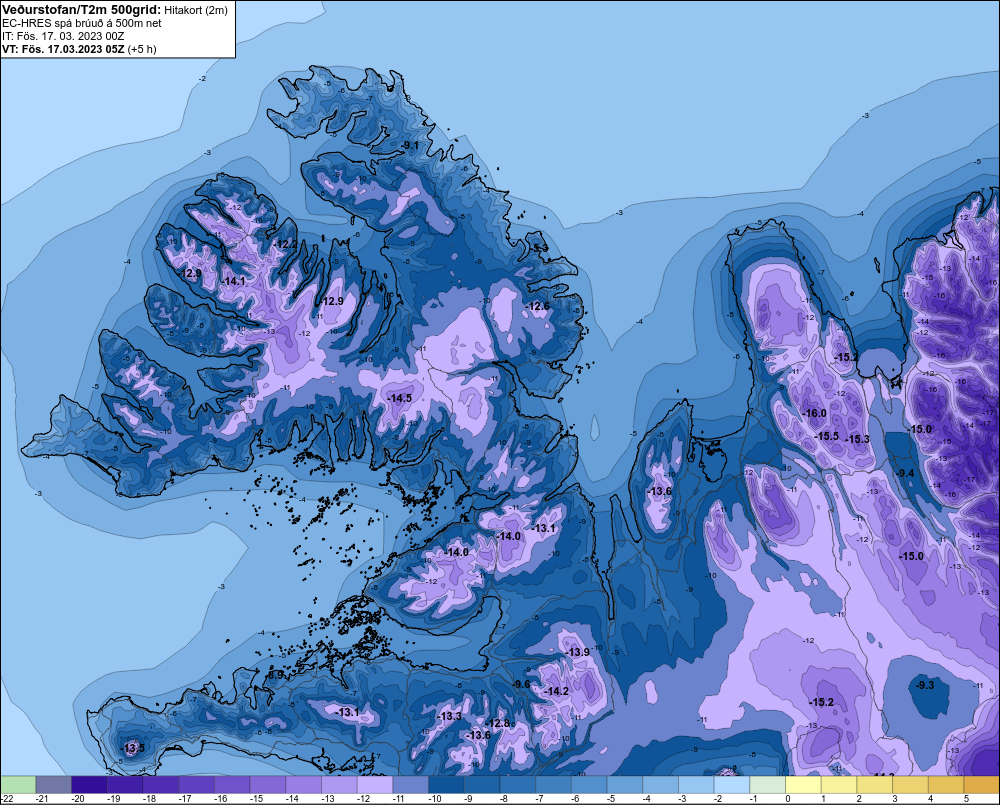Image resolution: width=1000 pixels, height=805 pixels.
Task: Click the -9.1 temperature label on map
Action: tap(411, 145)
